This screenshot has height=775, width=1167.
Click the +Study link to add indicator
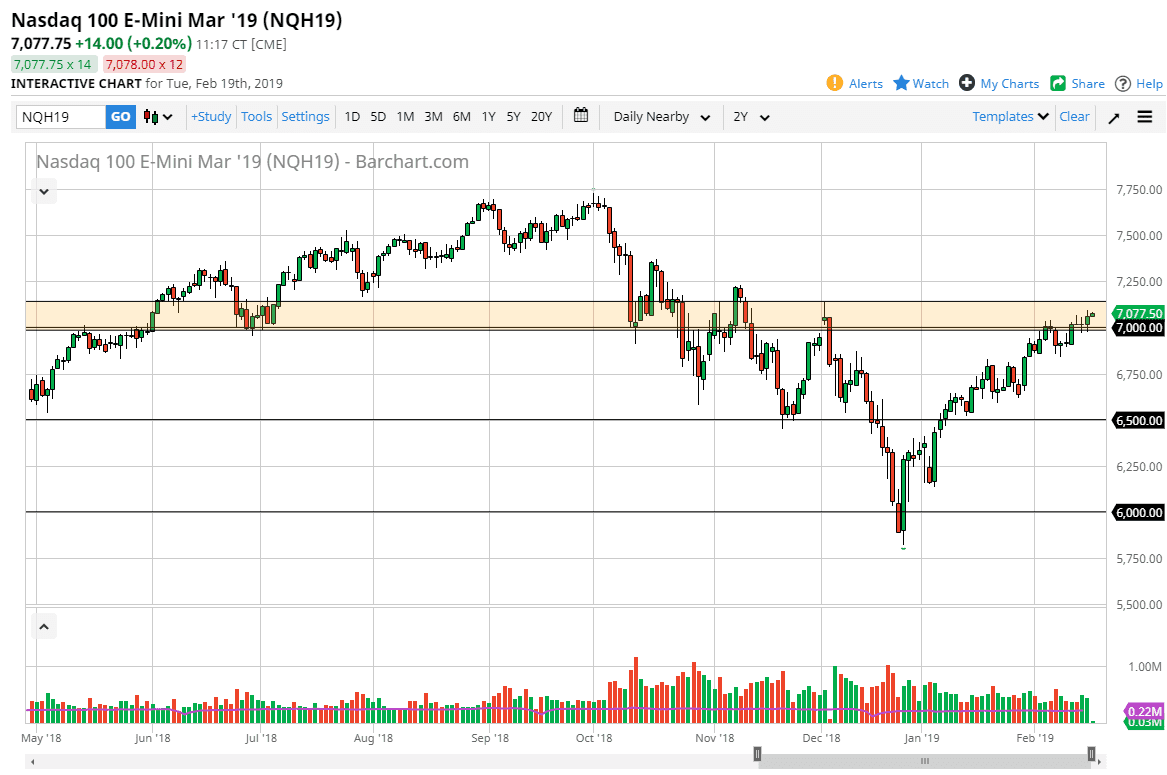click(211, 116)
